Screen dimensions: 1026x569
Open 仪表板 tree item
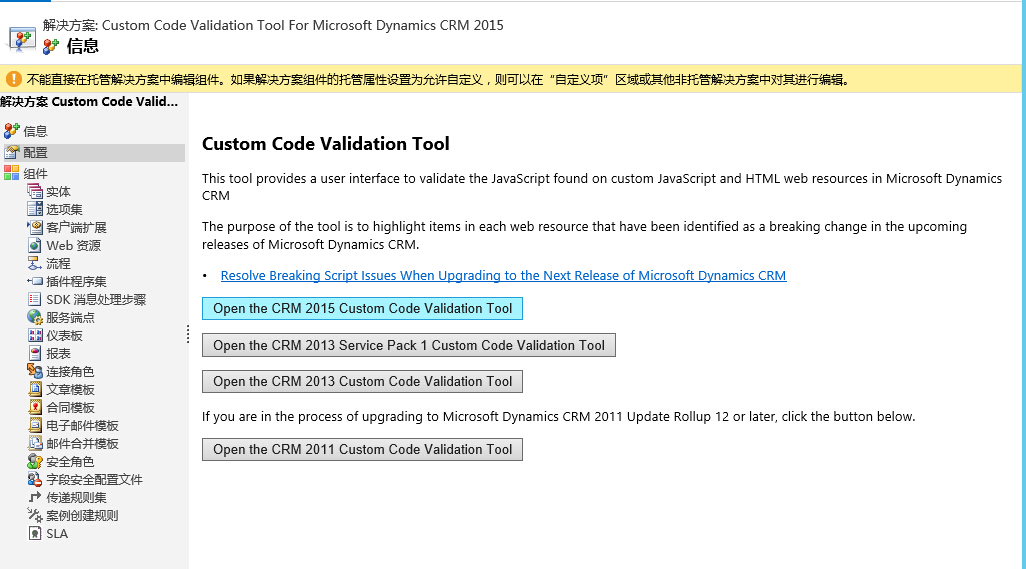coord(64,336)
